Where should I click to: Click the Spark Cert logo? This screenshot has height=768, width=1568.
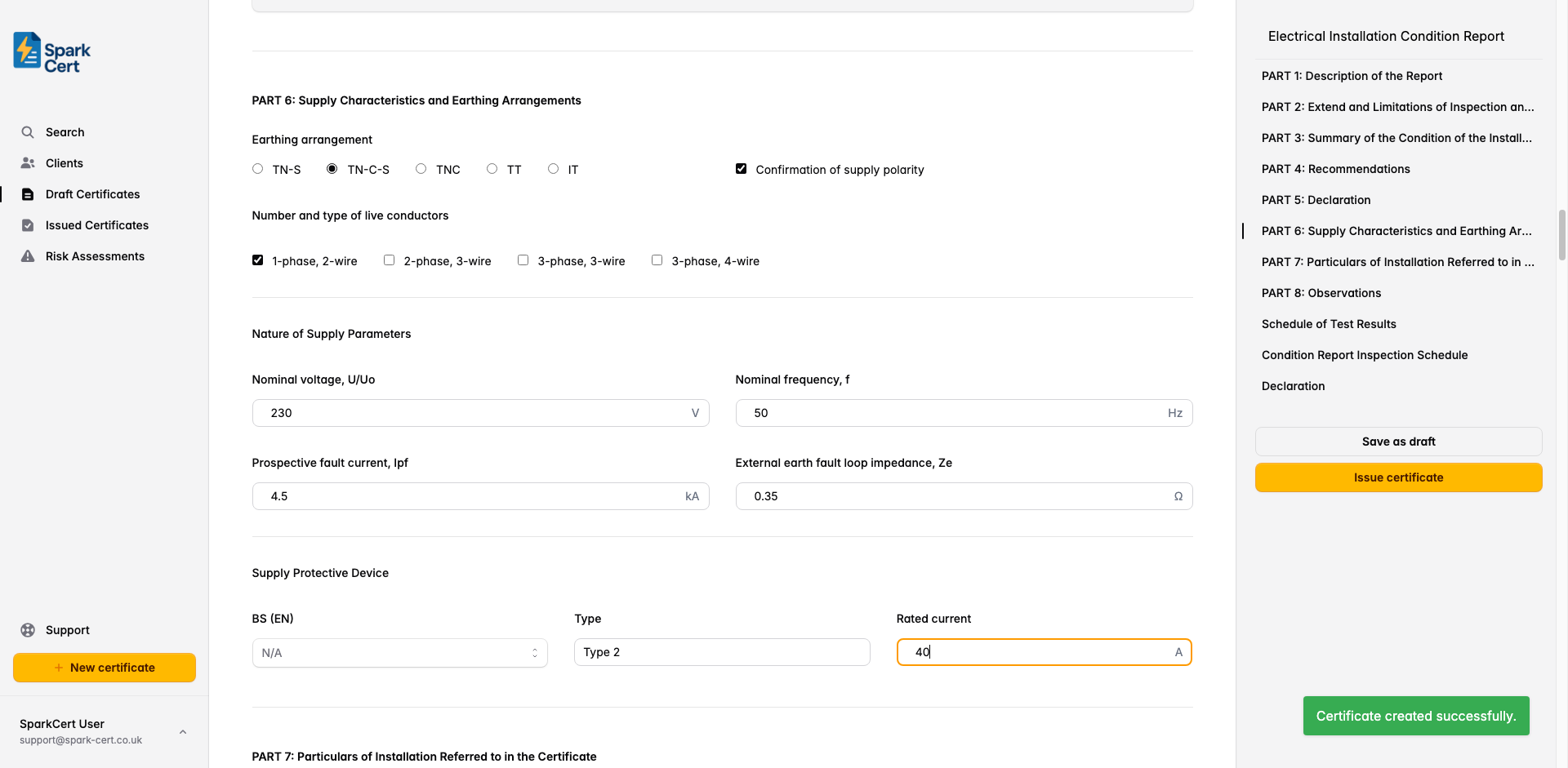pos(51,53)
